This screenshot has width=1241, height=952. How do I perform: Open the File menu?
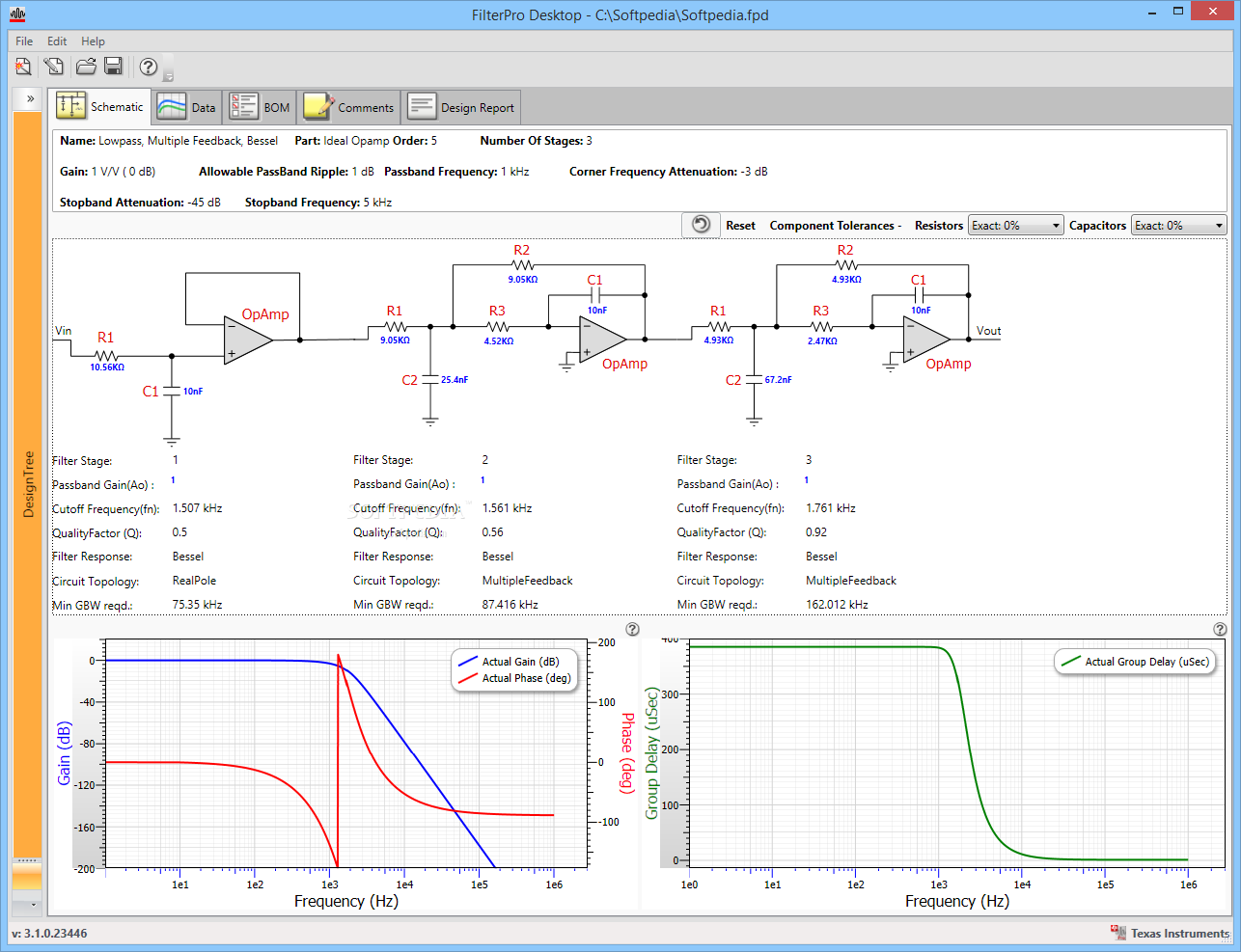(24, 41)
